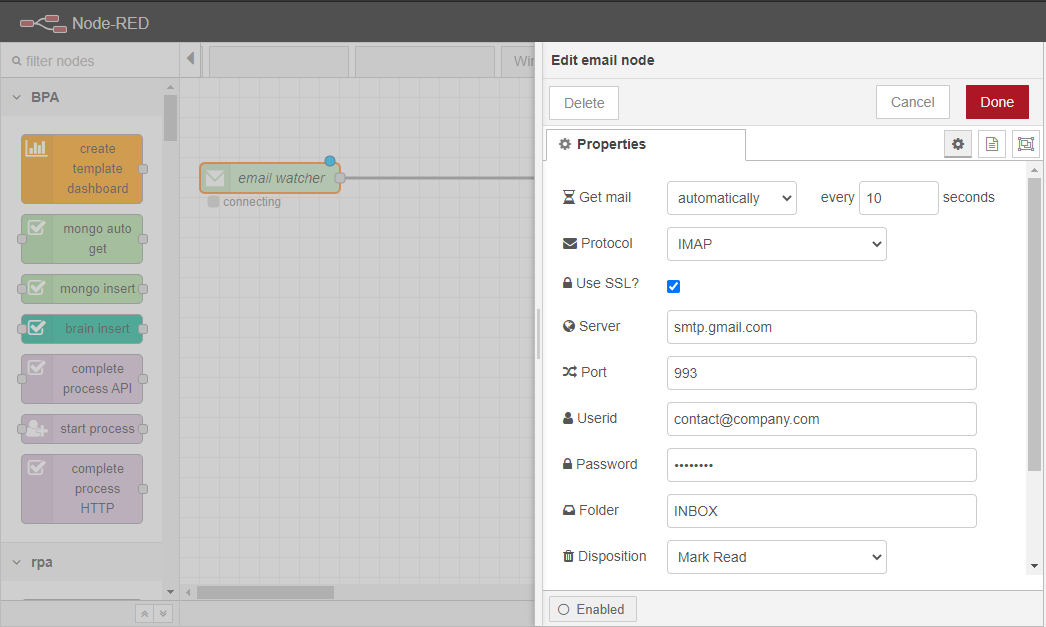Viewport: 1046px width, 627px height.
Task: Click create template dashboard chart icon
Action: tap(36, 148)
